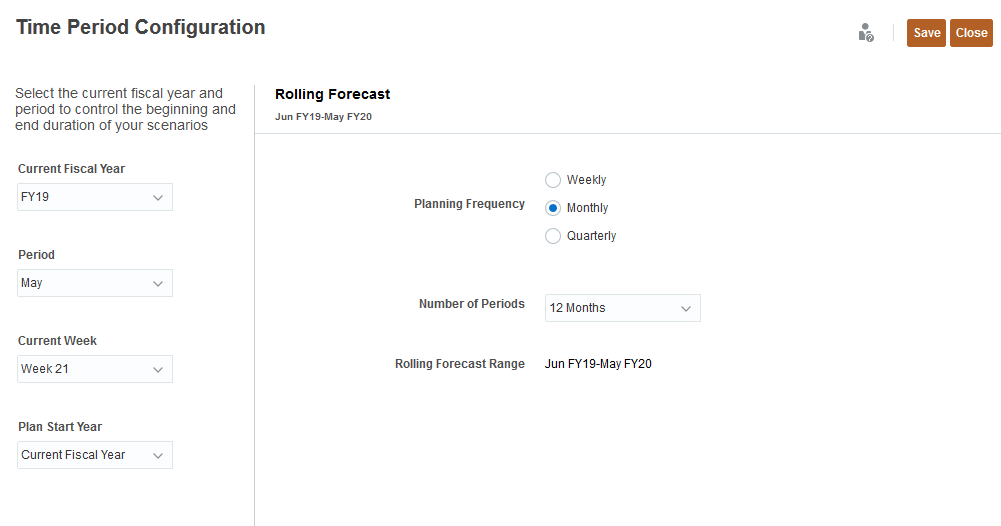This screenshot has height=526, width=1001.
Task: Open the Current Fiscal Year dropdown
Action: (x=95, y=197)
